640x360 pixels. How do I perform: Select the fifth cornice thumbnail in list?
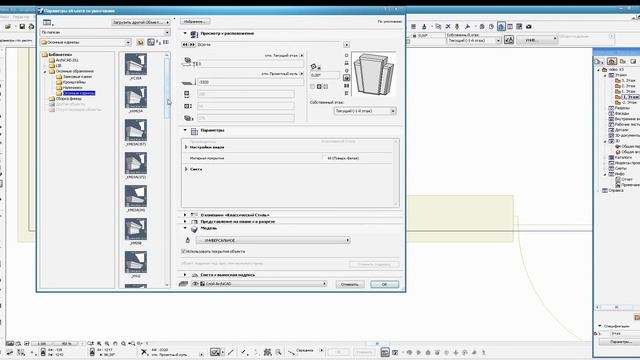coord(136,196)
